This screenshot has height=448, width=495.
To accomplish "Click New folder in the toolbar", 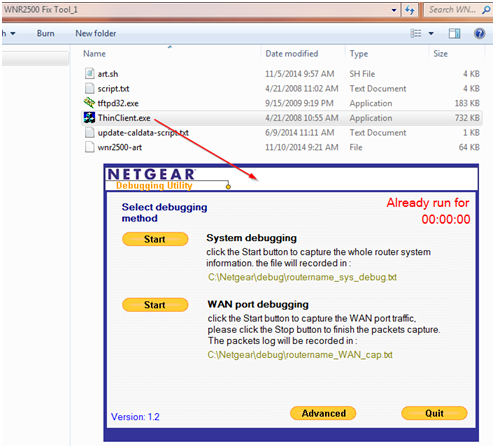I will [x=96, y=33].
